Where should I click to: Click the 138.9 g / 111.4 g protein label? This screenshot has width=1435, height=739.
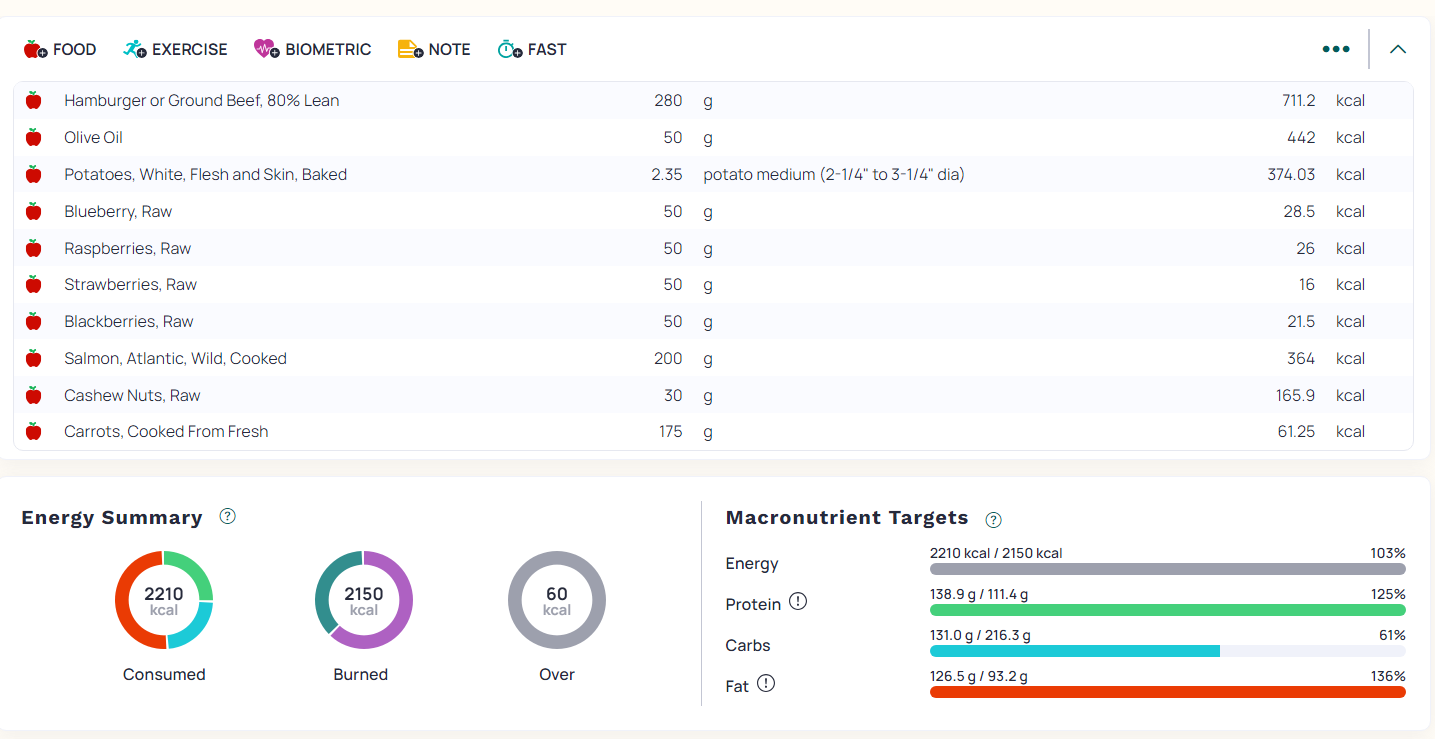(979, 594)
